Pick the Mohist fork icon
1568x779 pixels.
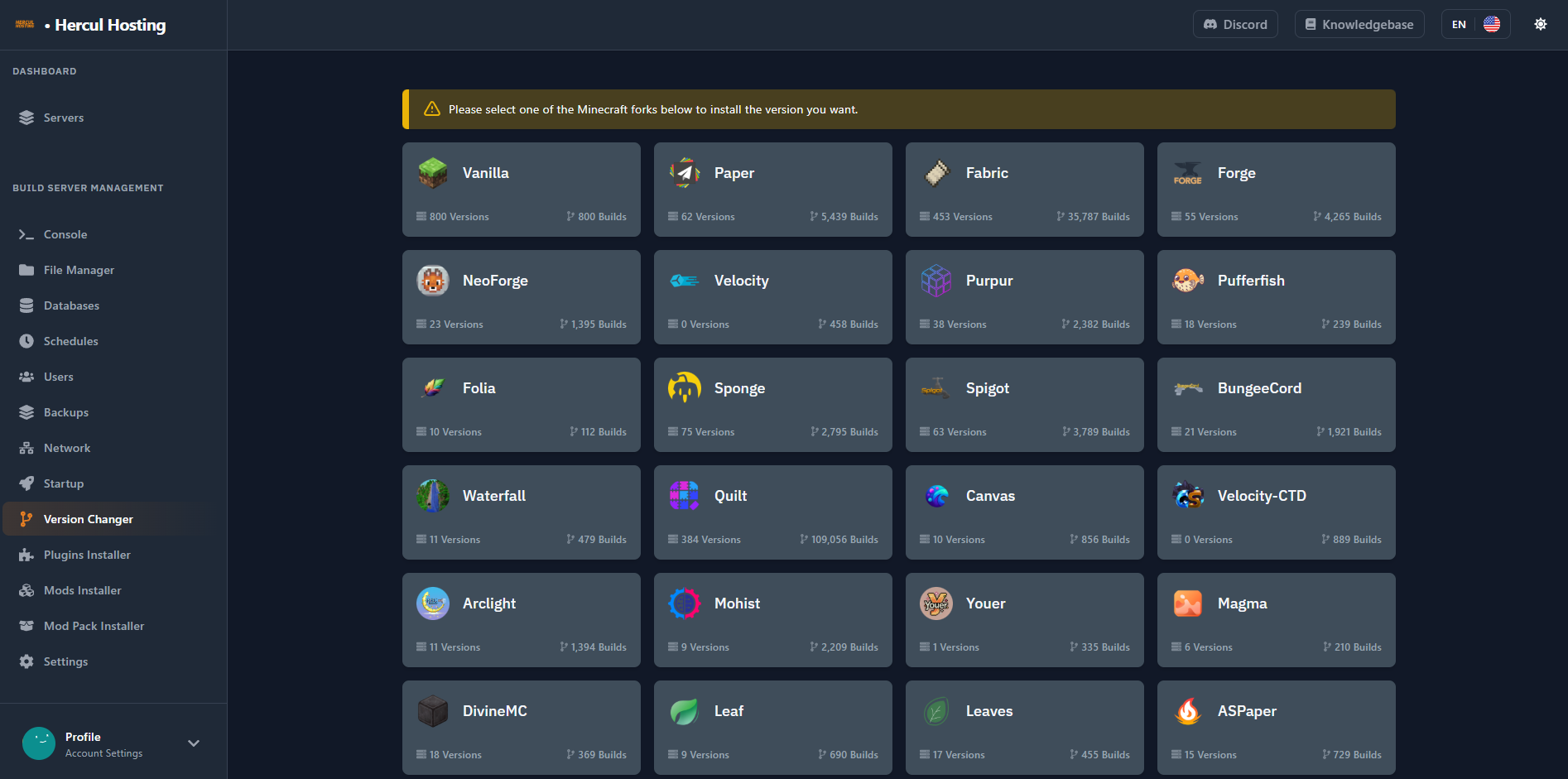pyautogui.click(x=684, y=603)
